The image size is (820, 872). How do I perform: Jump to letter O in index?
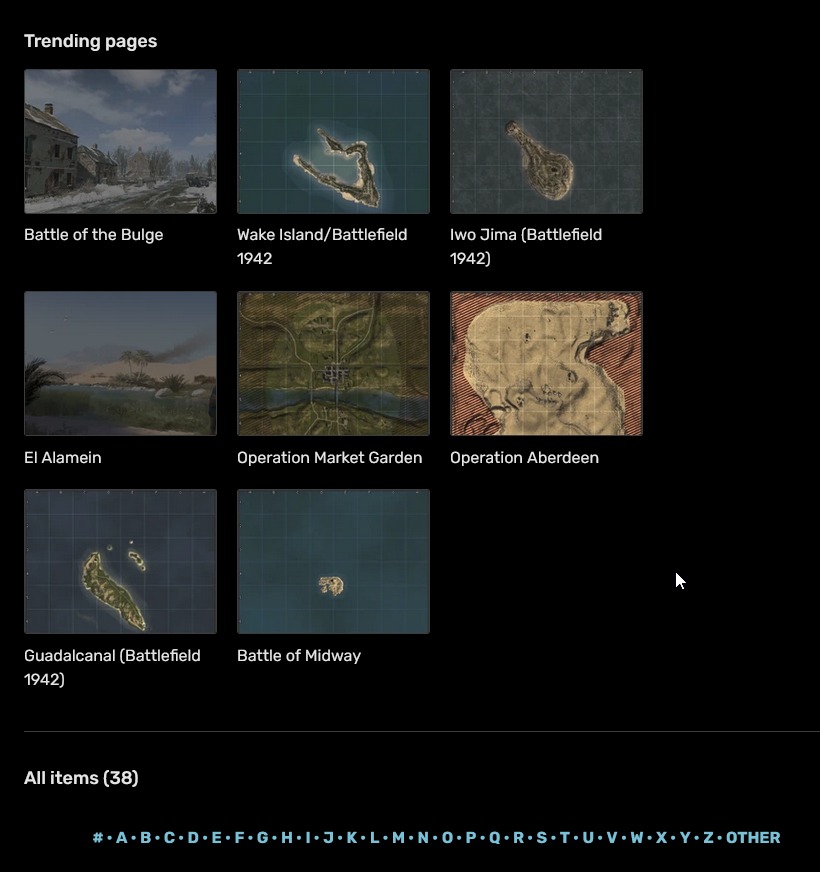pyautogui.click(x=447, y=838)
